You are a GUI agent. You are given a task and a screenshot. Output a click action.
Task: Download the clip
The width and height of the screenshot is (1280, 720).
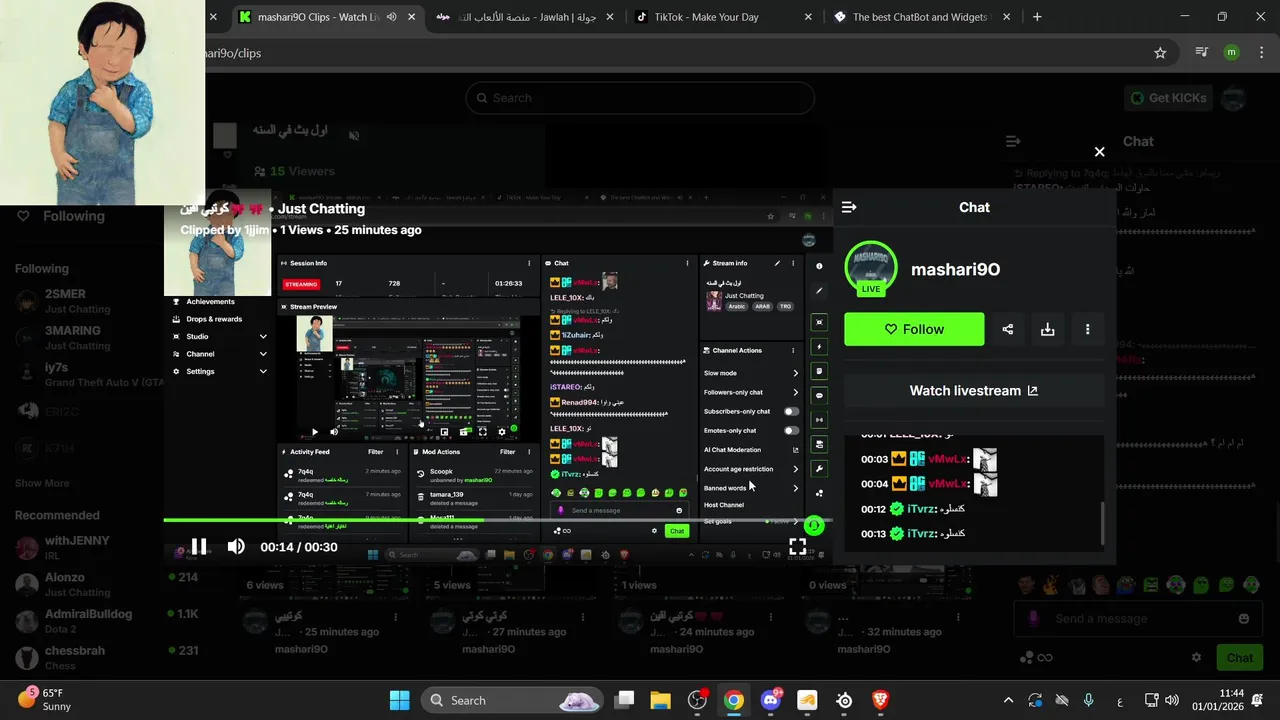point(1047,329)
